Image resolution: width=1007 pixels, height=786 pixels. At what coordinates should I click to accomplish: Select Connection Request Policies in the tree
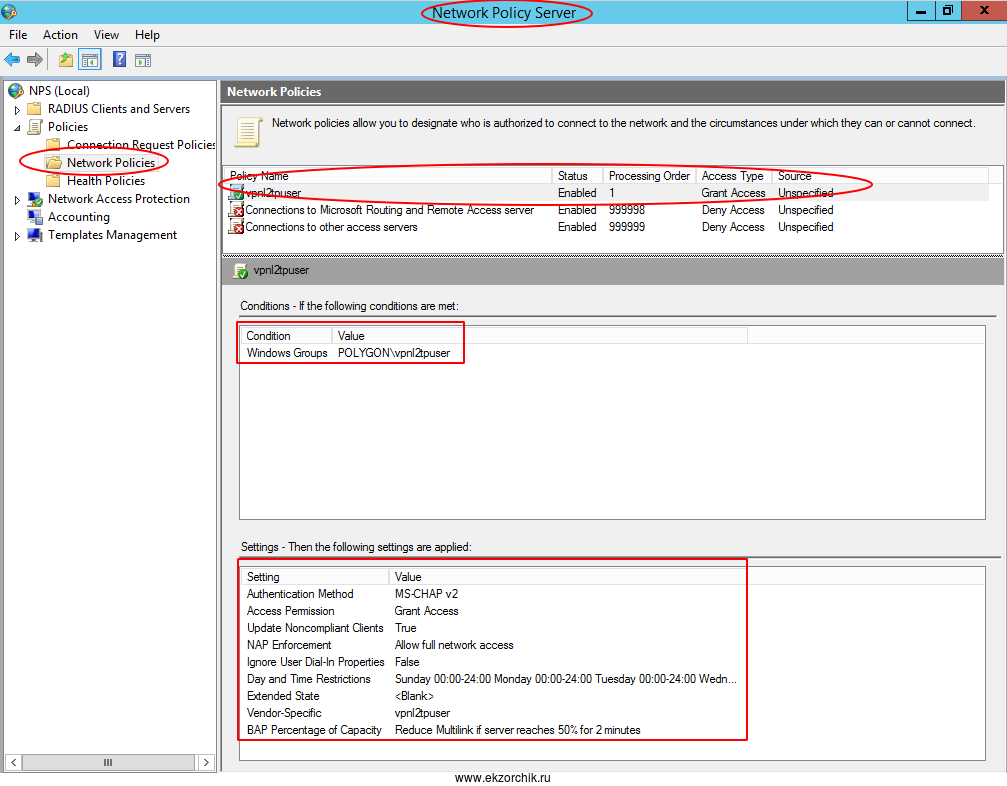tap(140, 145)
